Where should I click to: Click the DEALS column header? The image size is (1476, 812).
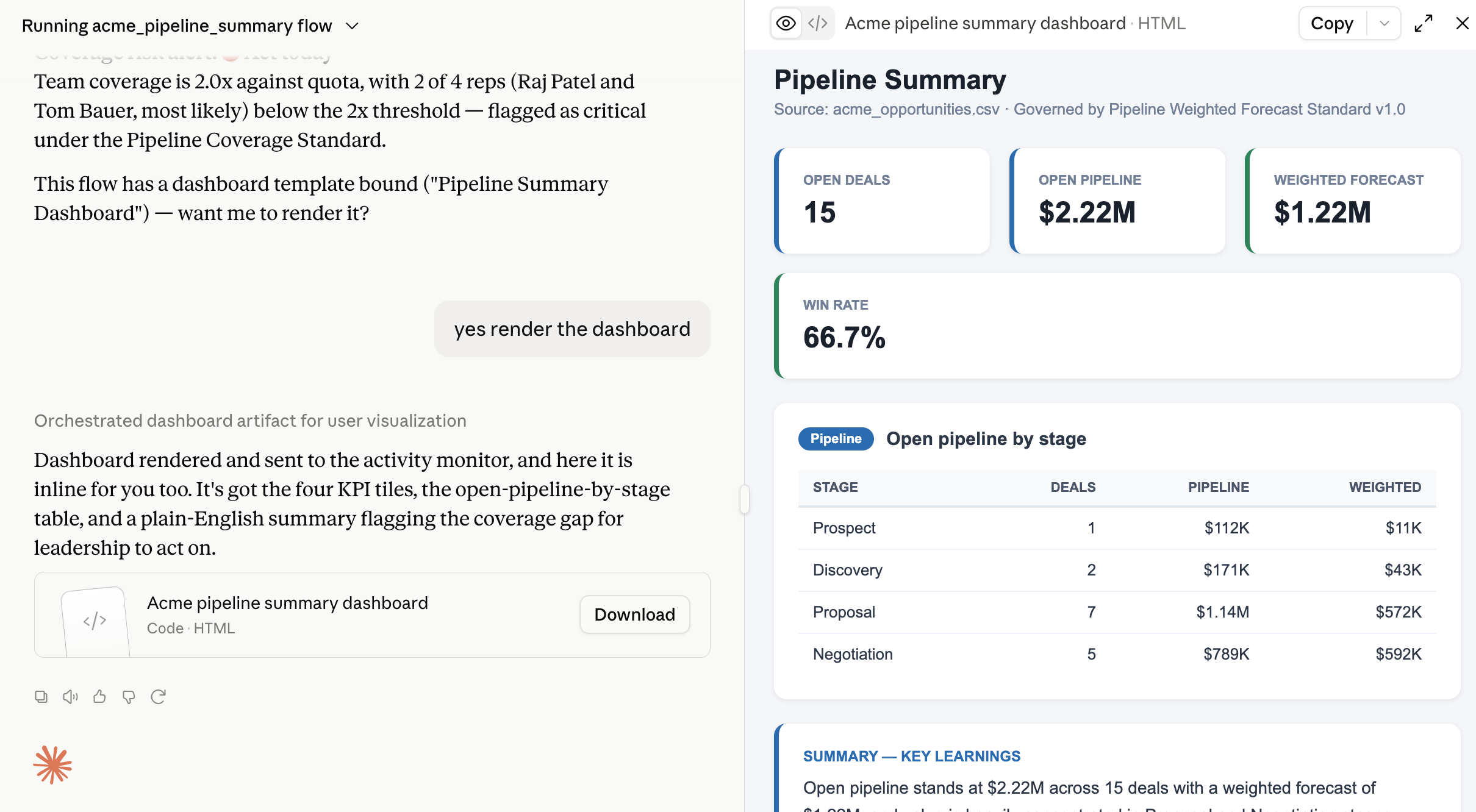point(1073,488)
